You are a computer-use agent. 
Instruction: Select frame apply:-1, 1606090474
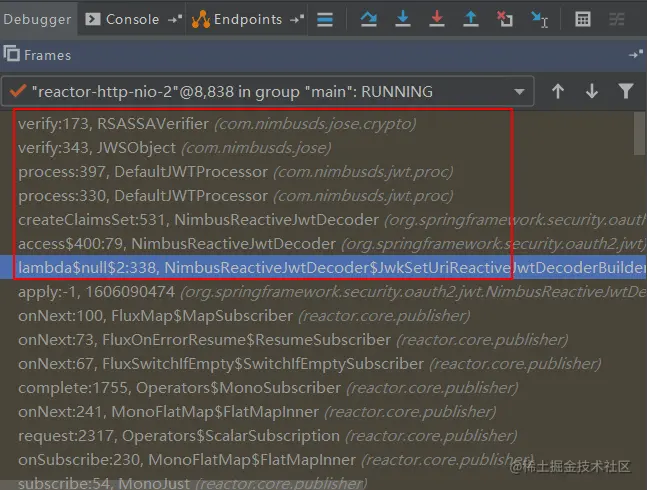(324, 292)
